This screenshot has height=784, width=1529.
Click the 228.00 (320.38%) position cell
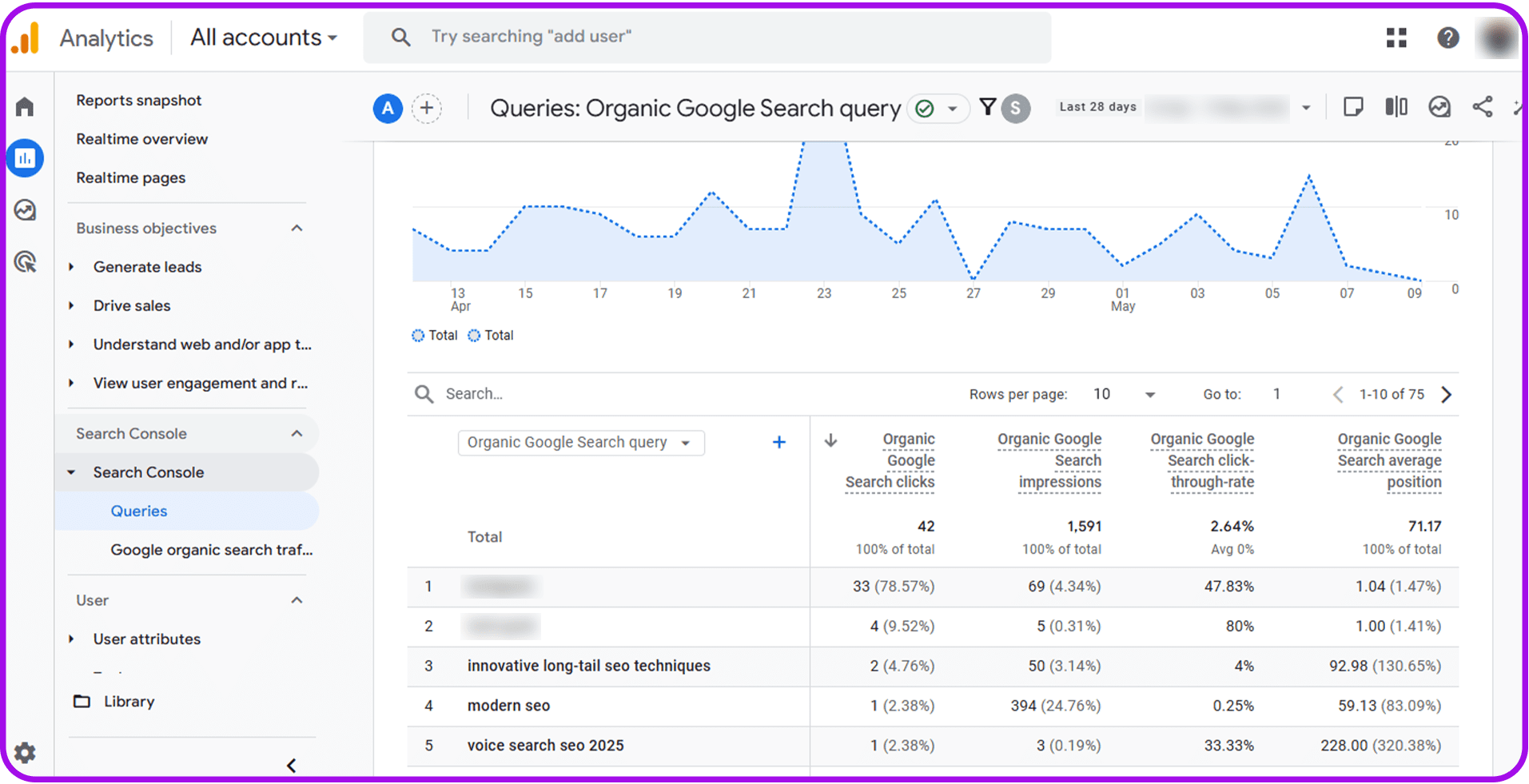tap(1380, 746)
